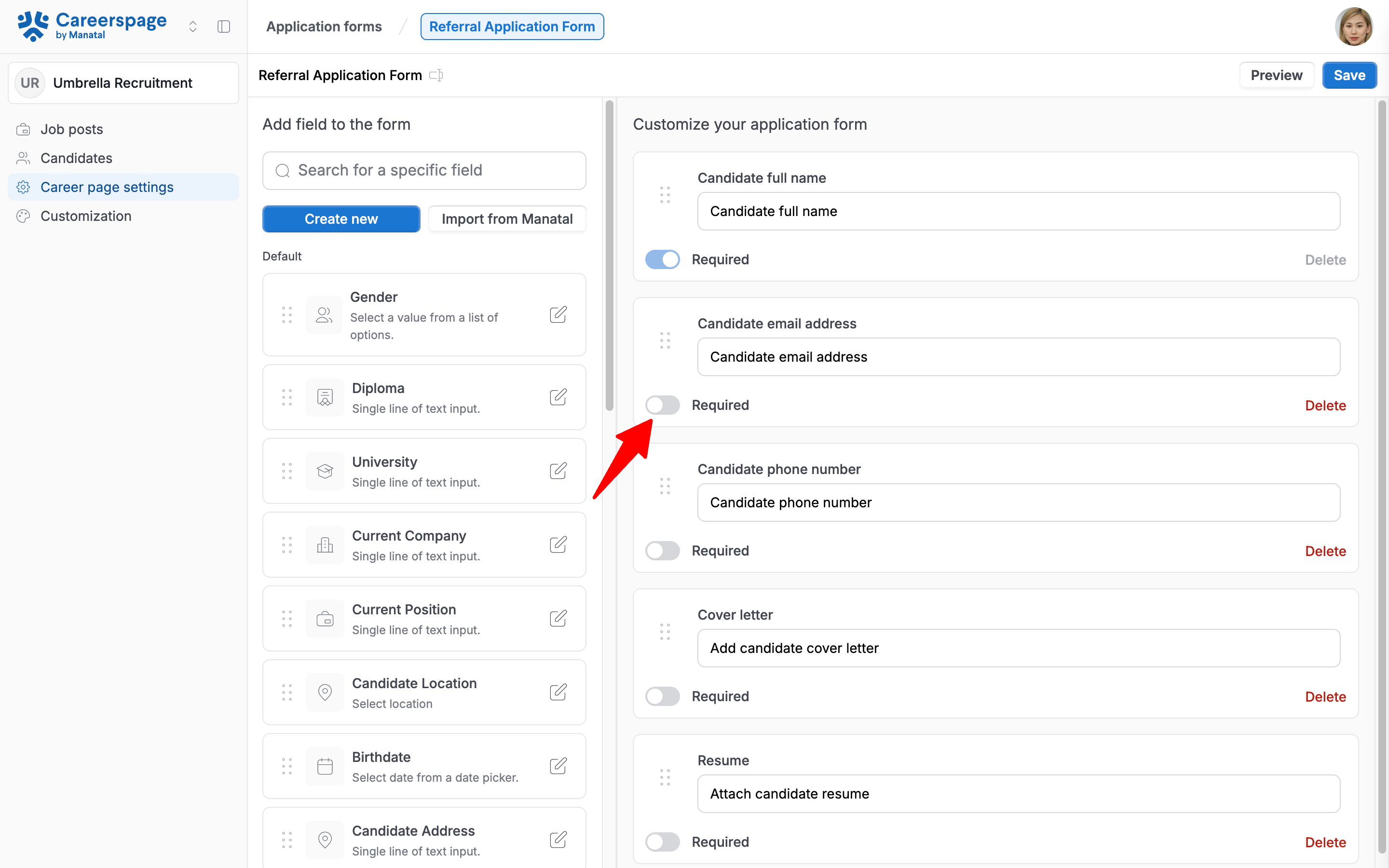Toggle Required for Candidate full name
The width and height of the screenshot is (1389, 868).
tap(662, 259)
